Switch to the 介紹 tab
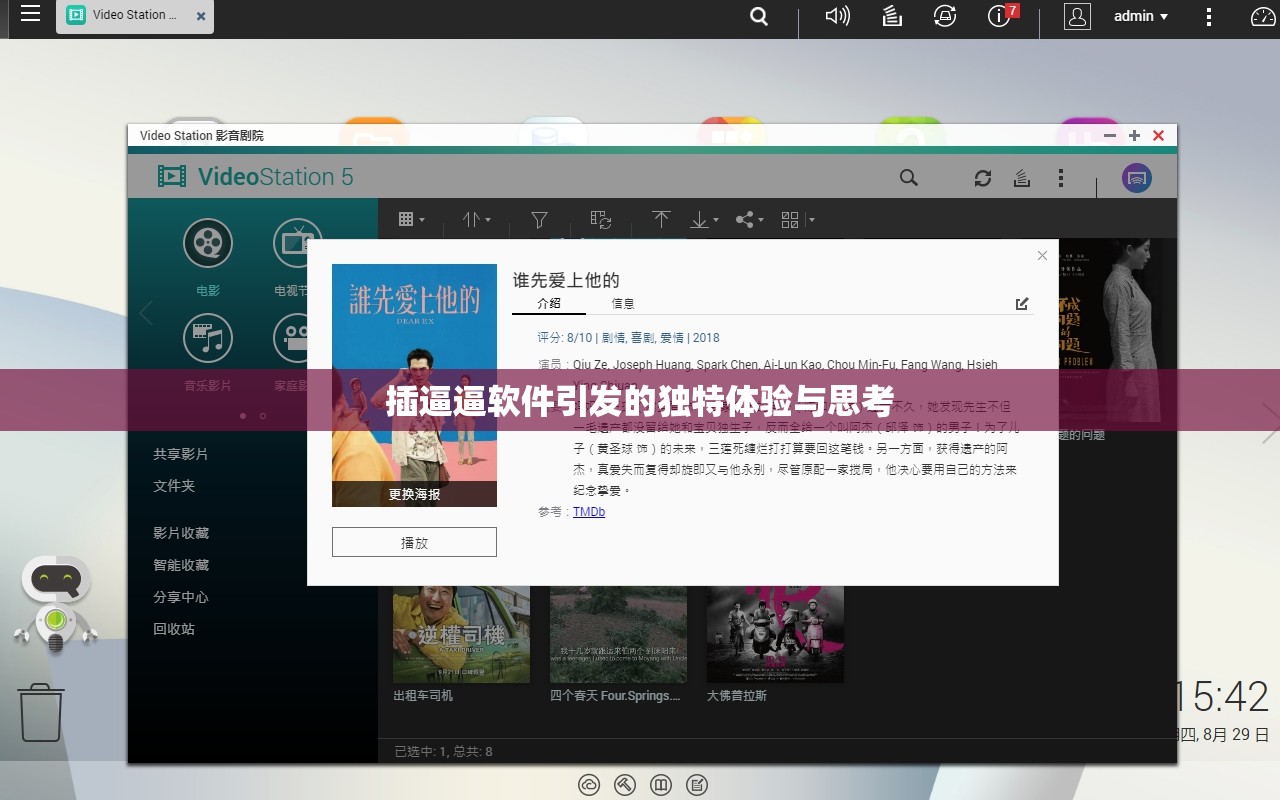Screen dimensions: 1280x800 click(x=549, y=303)
